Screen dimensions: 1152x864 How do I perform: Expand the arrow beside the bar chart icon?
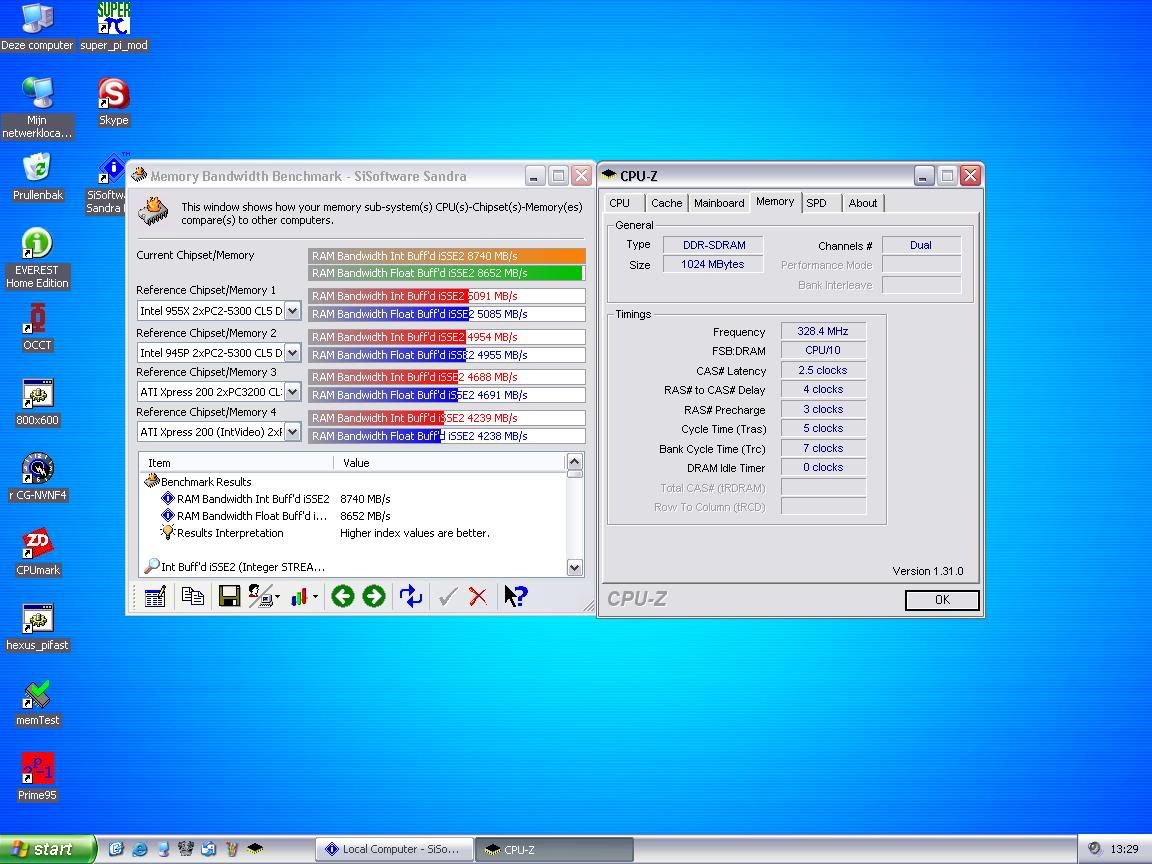[x=315, y=597]
